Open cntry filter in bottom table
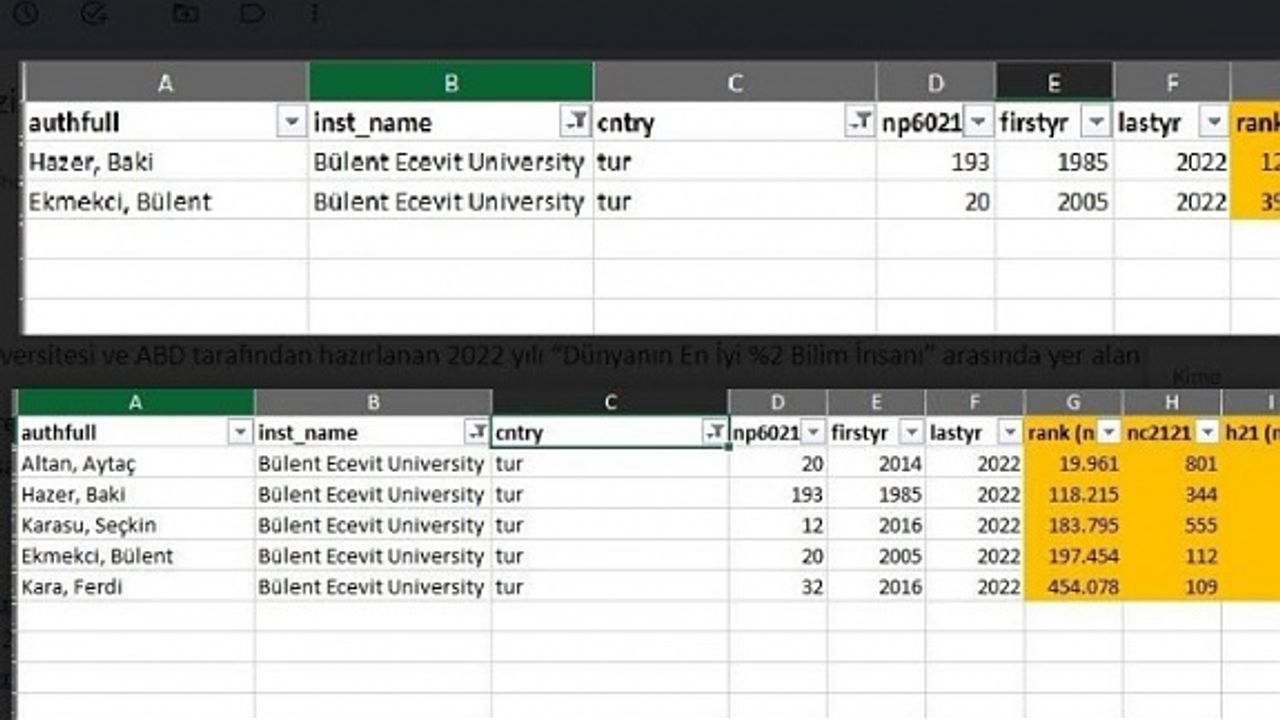This screenshot has width=1280, height=720. point(714,432)
